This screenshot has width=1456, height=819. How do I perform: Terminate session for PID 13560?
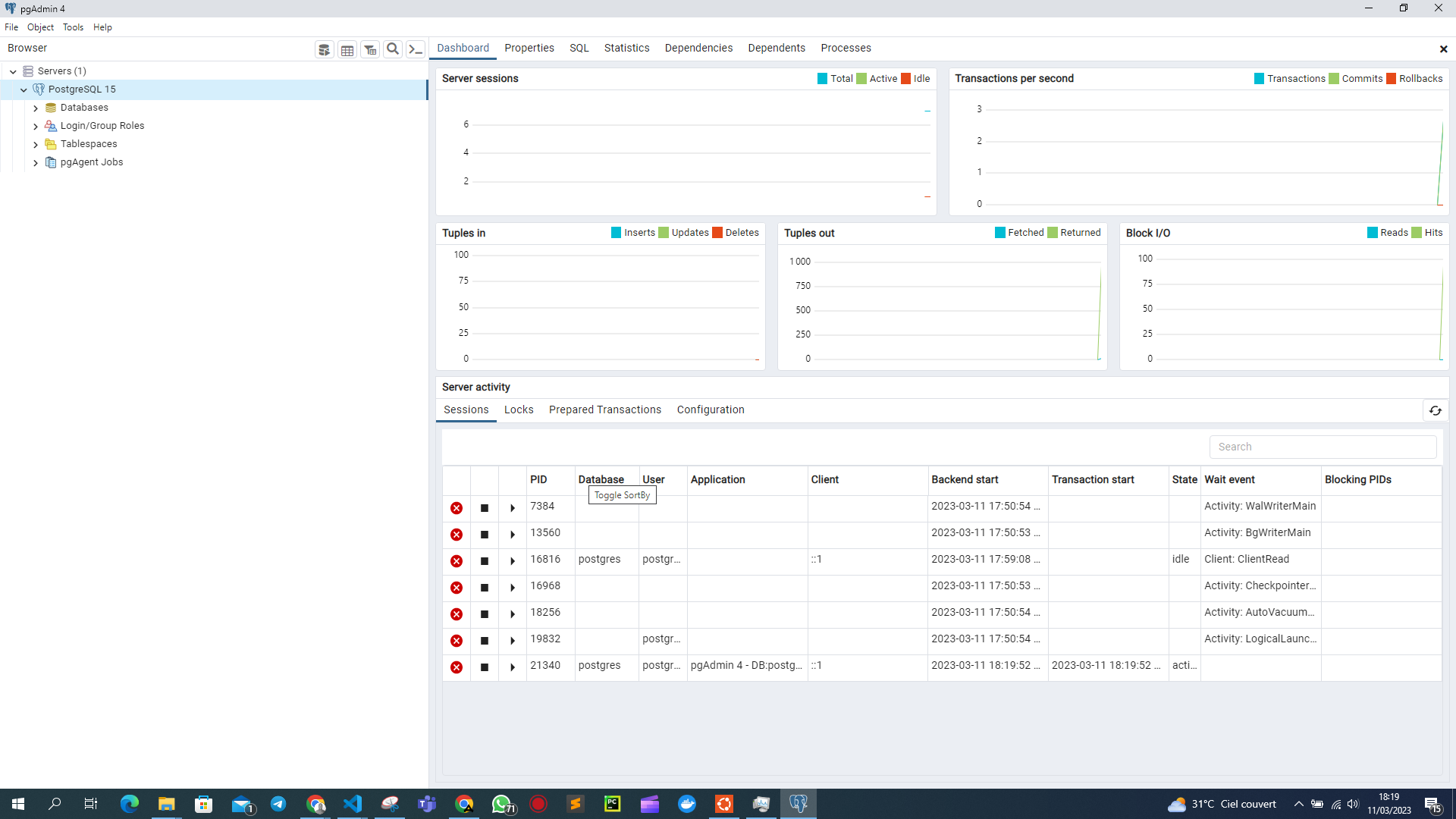(457, 535)
